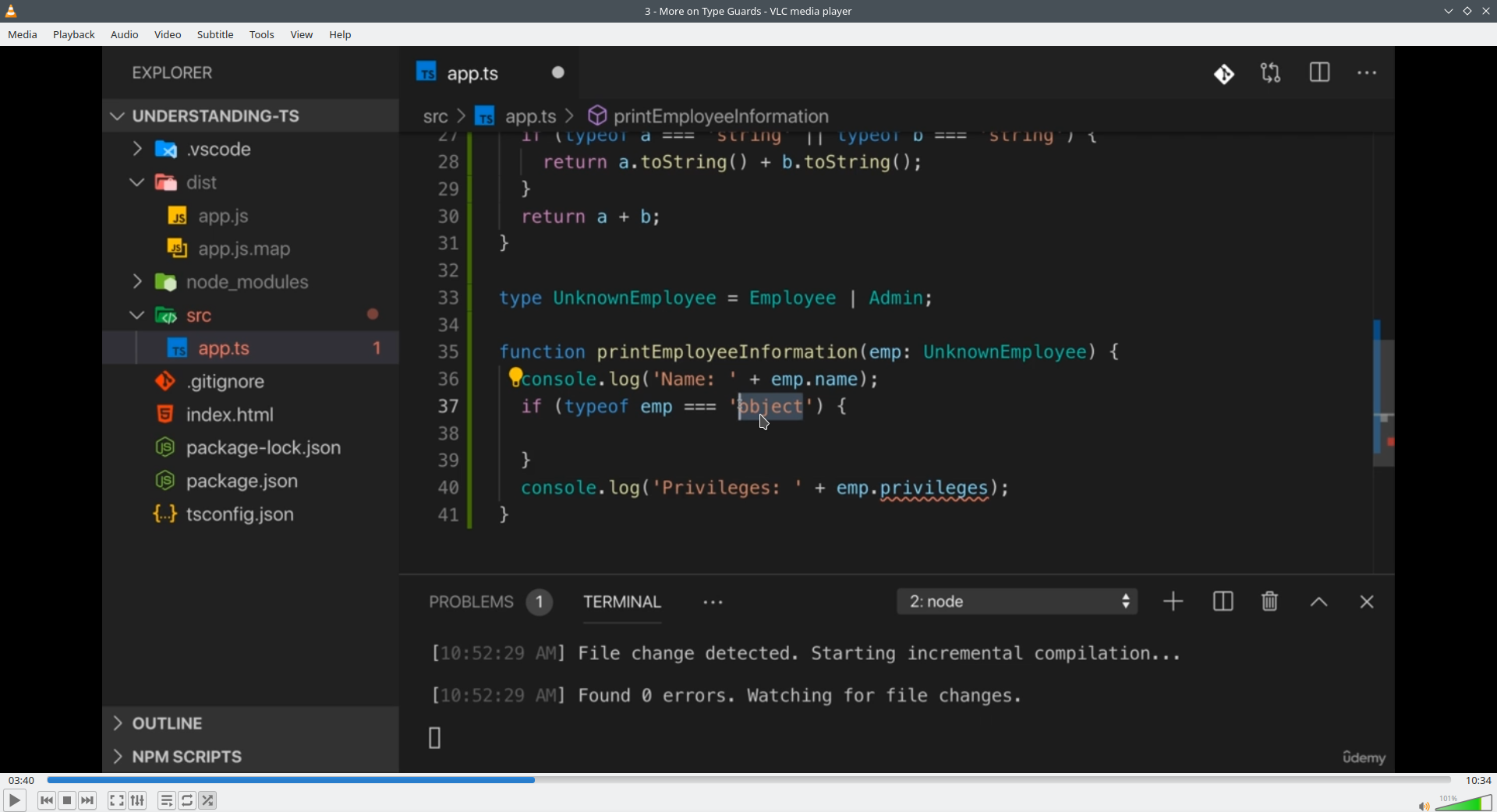This screenshot has height=812, width=1497.
Task: Click the git source control diamond icon
Action: coord(1224,74)
